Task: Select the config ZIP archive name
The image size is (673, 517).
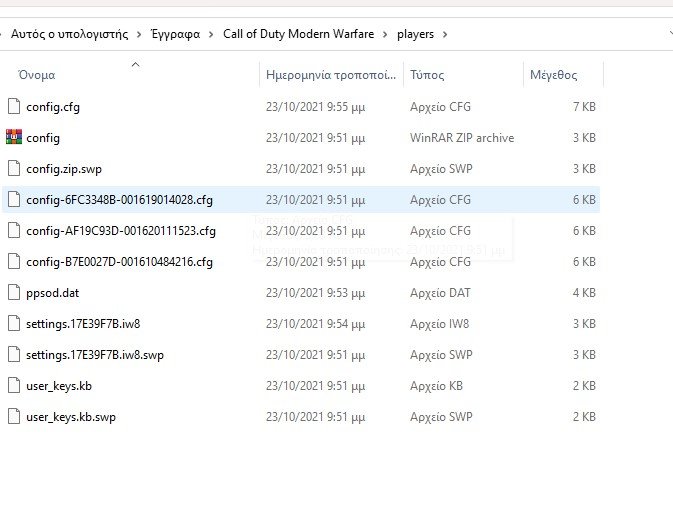Action: (43, 138)
